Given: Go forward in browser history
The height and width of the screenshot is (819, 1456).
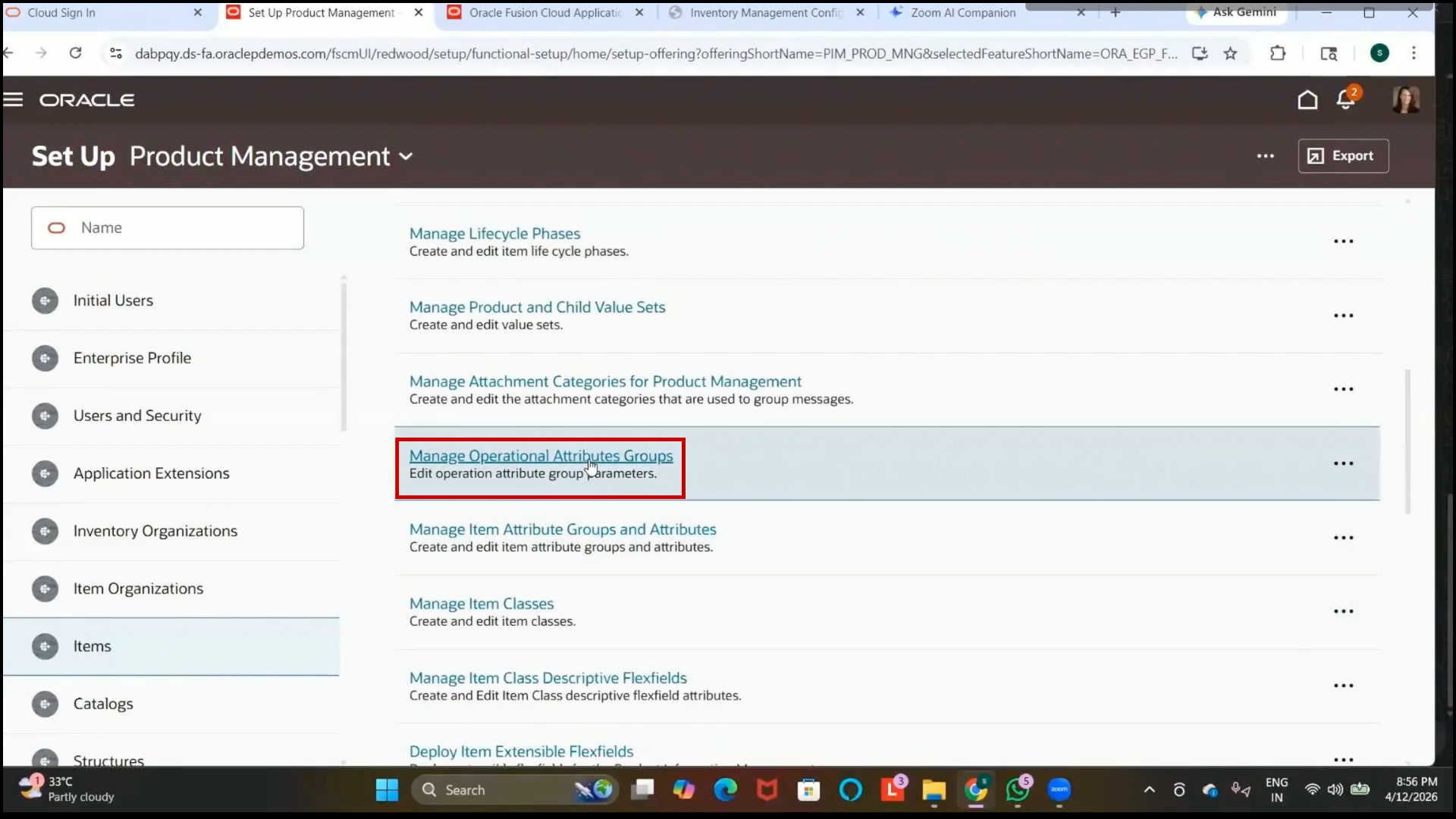Looking at the screenshot, I should click(41, 53).
